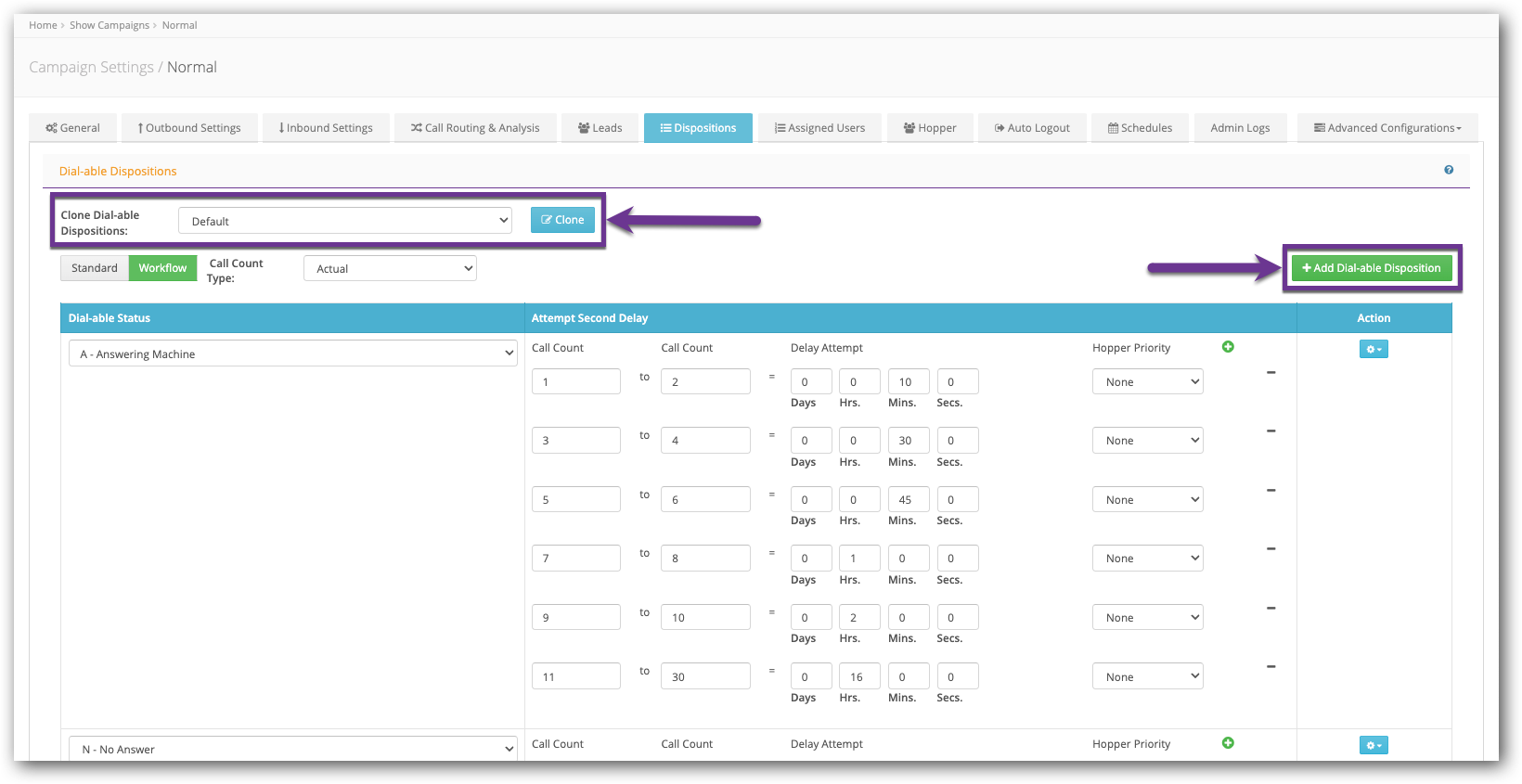Click the help question mark icon
The image size is (1522, 784).
tap(1449, 170)
